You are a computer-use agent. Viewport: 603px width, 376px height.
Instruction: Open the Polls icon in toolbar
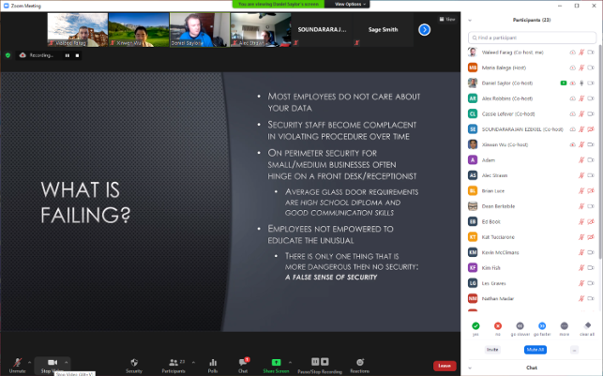coord(213,363)
